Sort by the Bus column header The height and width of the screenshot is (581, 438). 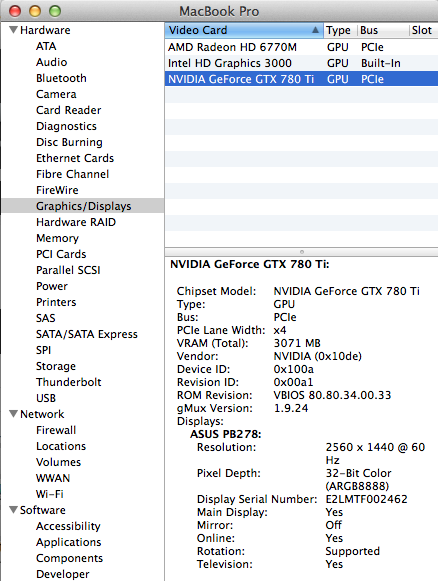pyautogui.click(x=384, y=30)
